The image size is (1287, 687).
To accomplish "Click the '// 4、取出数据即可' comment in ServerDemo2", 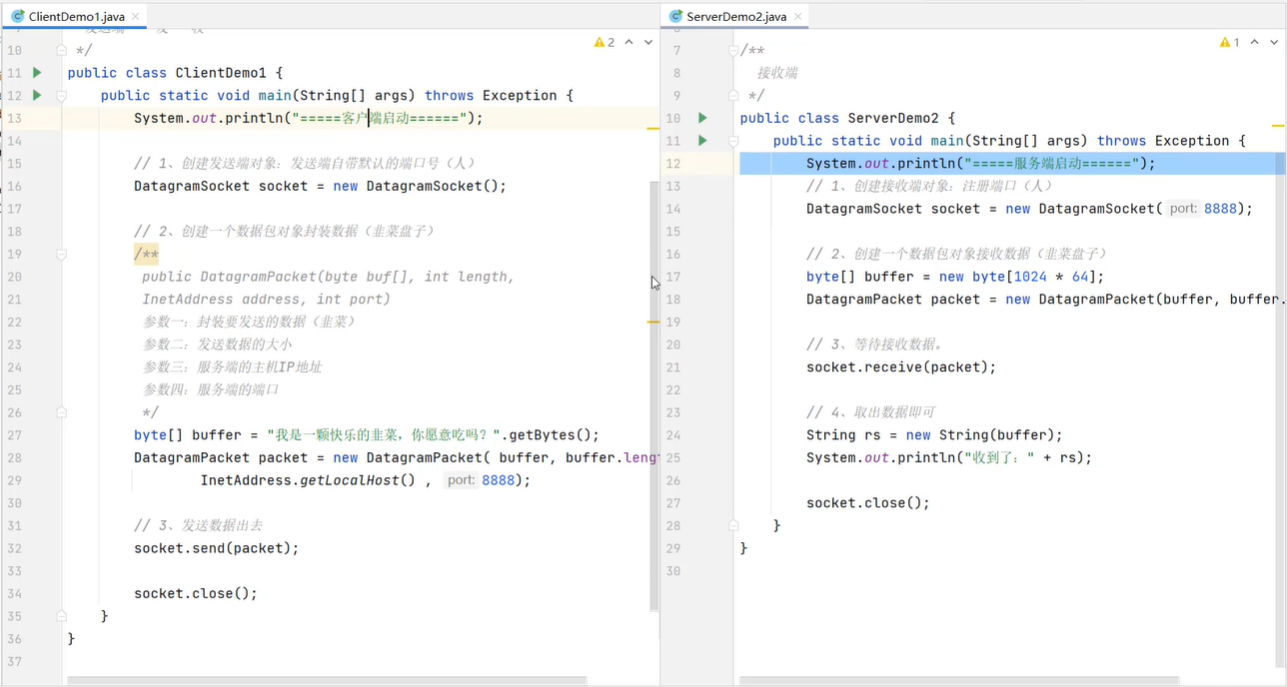I will pyautogui.click(x=870, y=412).
